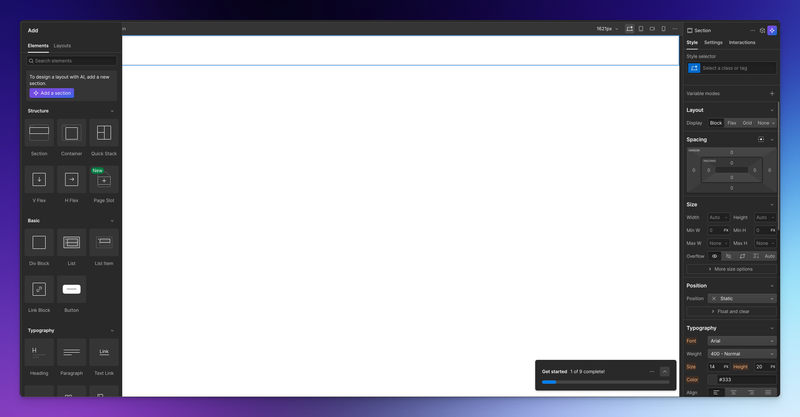Add a variable mode with plus icon
The image size is (800, 417).
[772, 93]
